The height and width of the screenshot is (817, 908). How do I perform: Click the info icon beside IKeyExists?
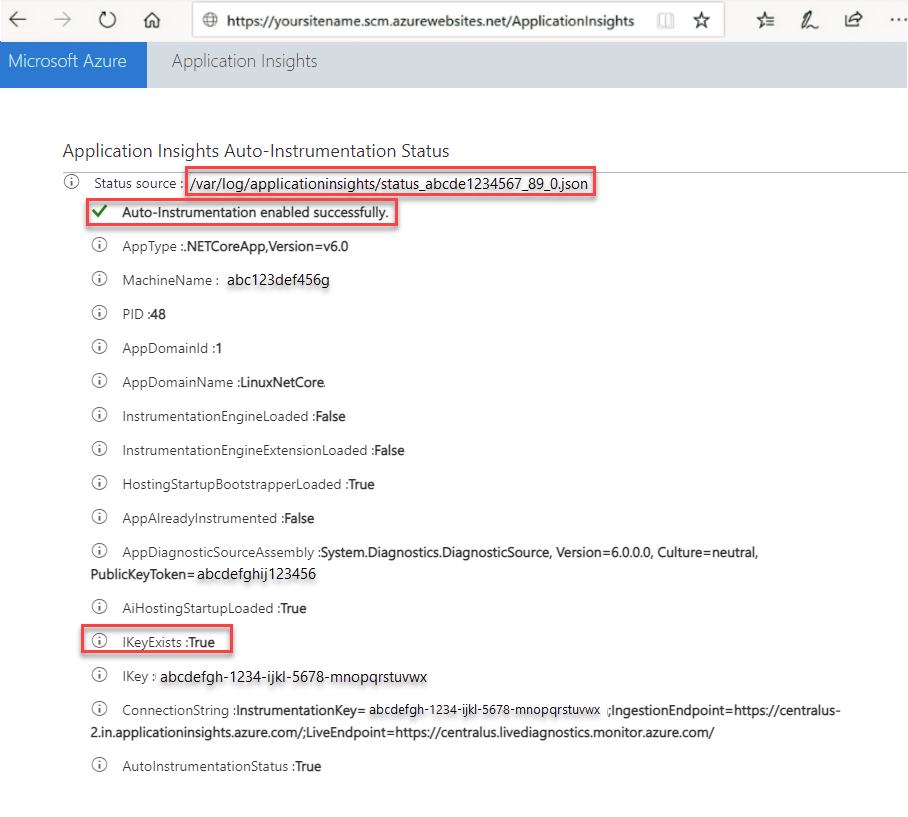pos(100,640)
